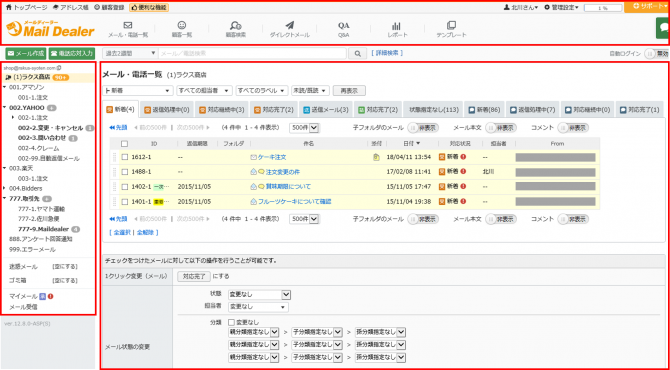Open メール・電話一覧 envelope icon
Viewport: 670px width, 370px height.
127,25
